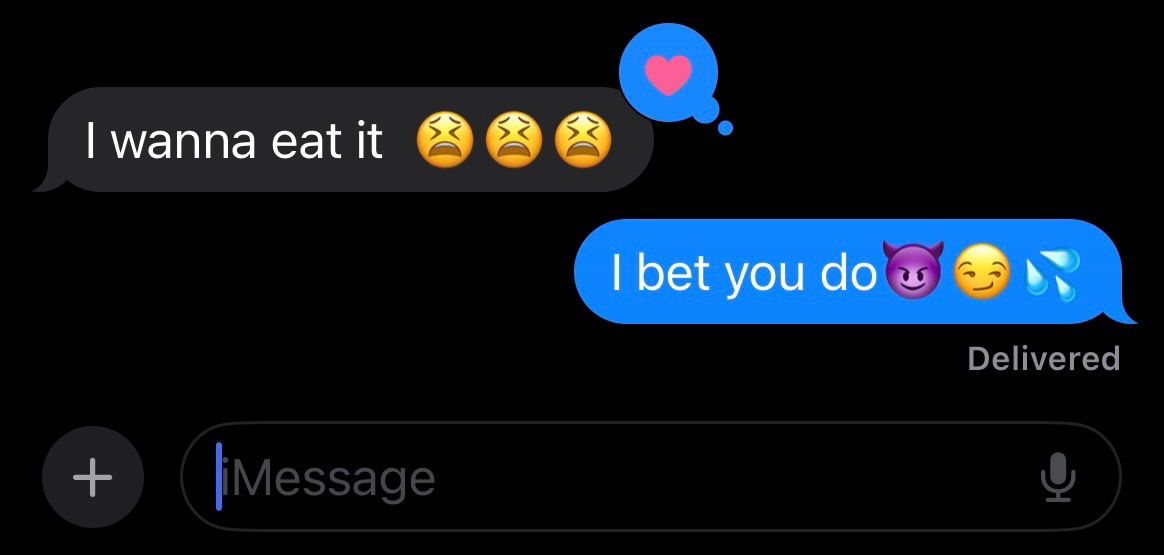Click the smirking face emoji
Image resolution: width=1164 pixels, height=555 pixels.
[x=982, y=272]
